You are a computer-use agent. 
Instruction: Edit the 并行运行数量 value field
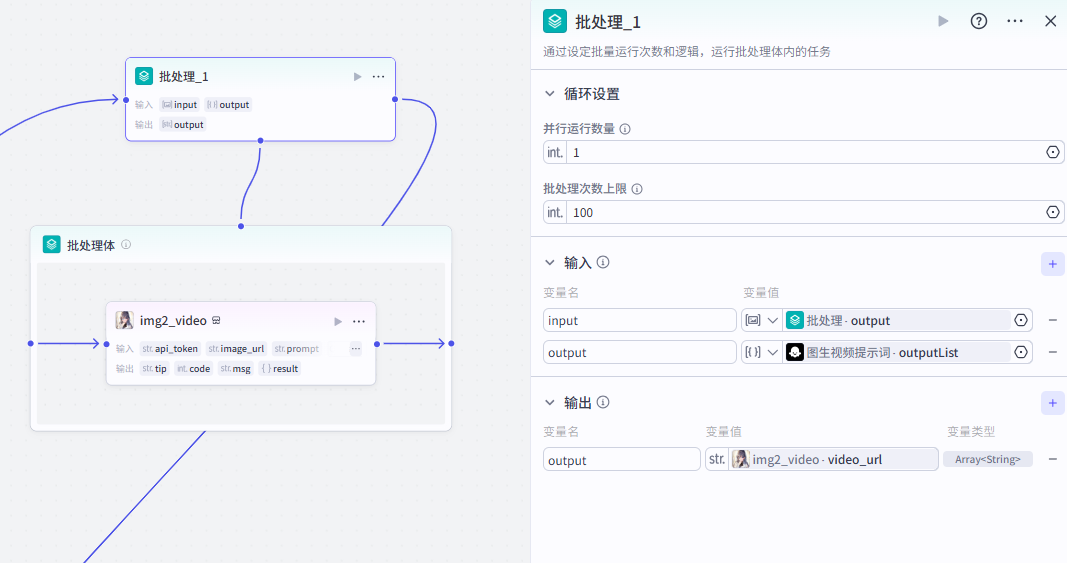coord(804,152)
